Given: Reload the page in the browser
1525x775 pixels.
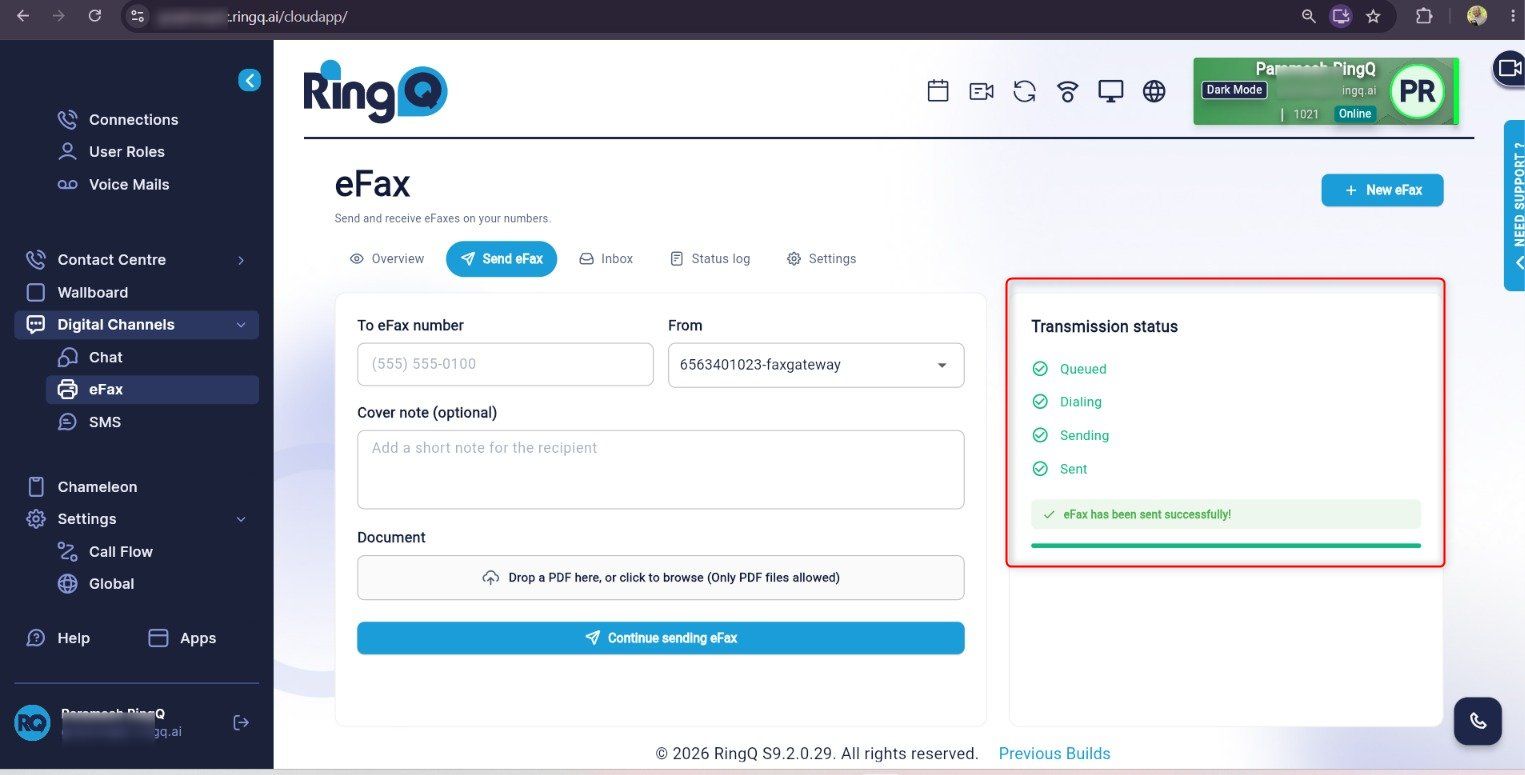Looking at the screenshot, I should pos(95,16).
